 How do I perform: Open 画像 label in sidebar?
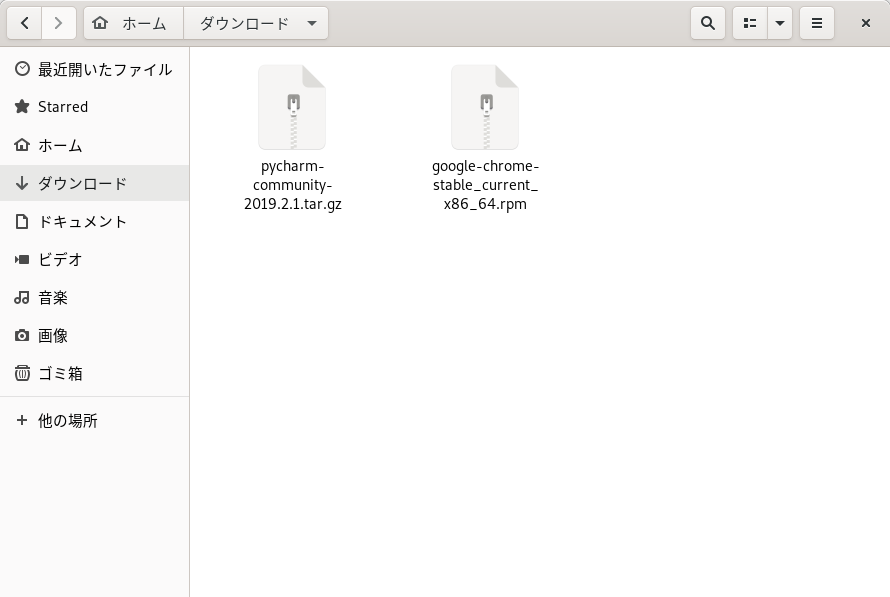(53, 335)
